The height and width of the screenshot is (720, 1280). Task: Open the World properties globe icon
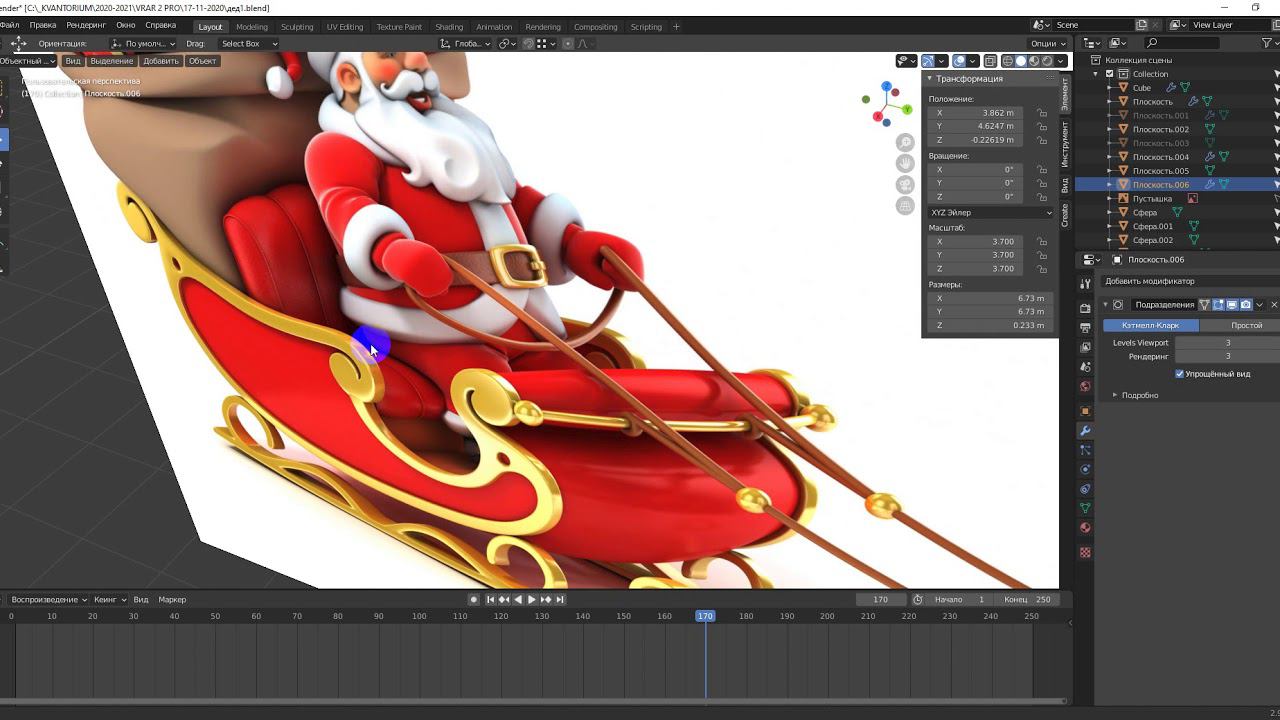1085,386
